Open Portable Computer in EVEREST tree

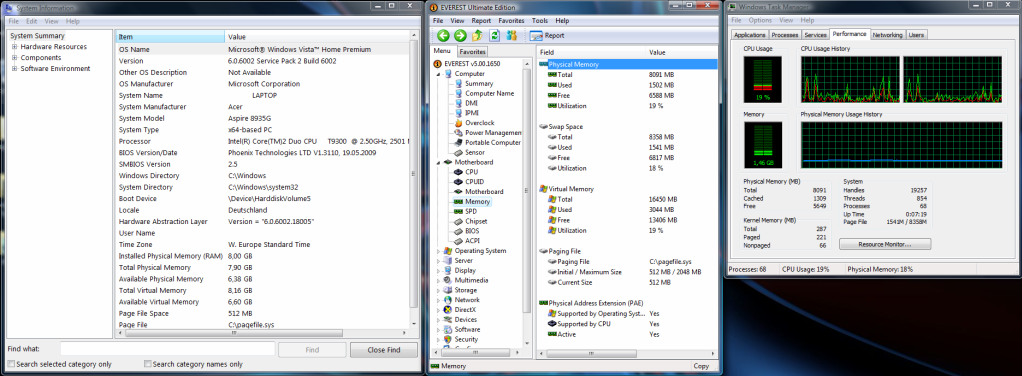(x=493, y=142)
